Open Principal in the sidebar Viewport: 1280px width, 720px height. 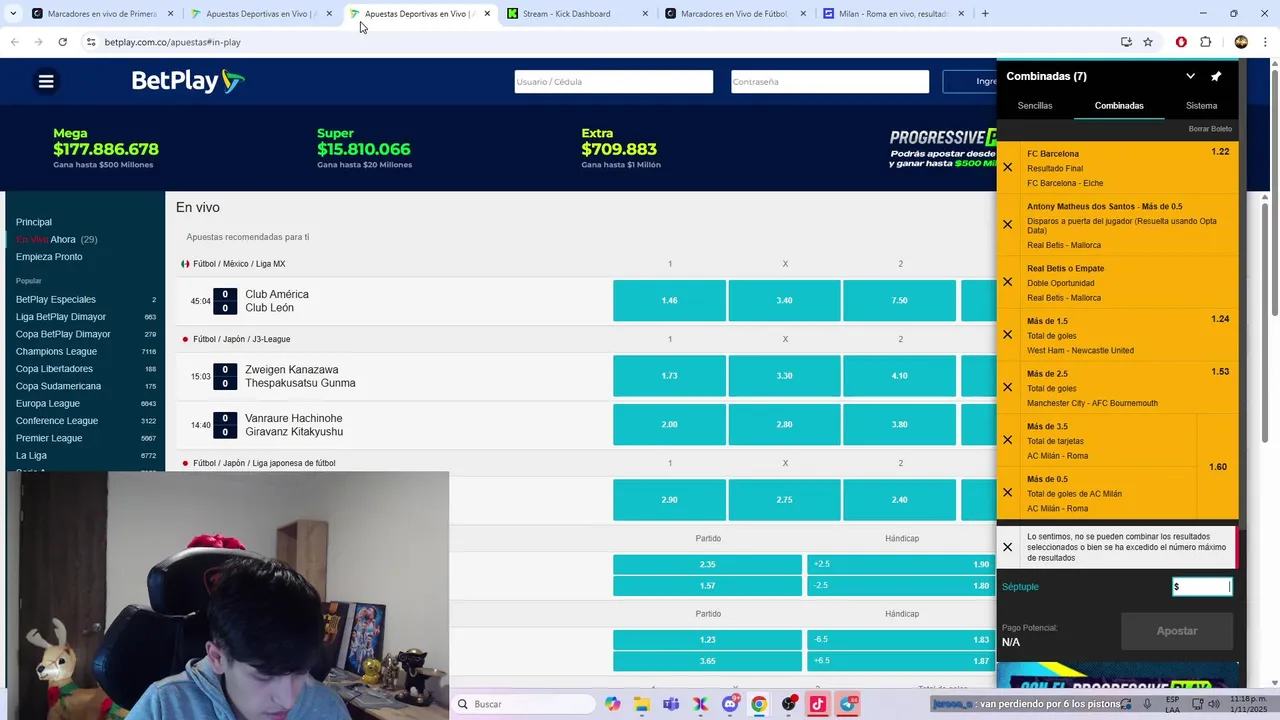(x=34, y=222)
